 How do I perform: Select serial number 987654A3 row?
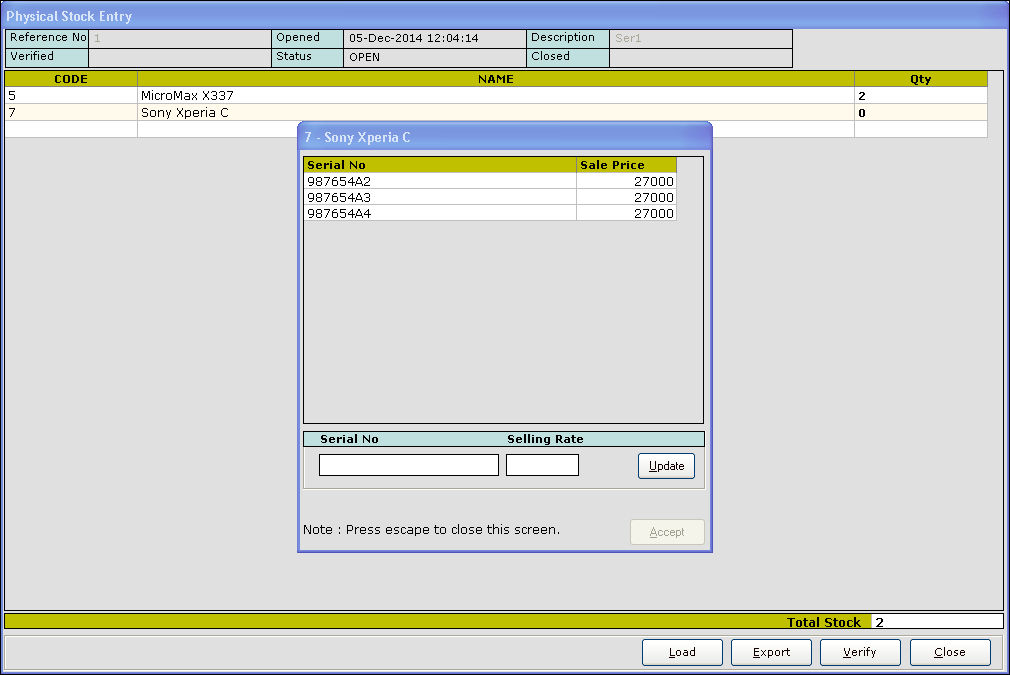pyautogui.click(x=490, y=197)
